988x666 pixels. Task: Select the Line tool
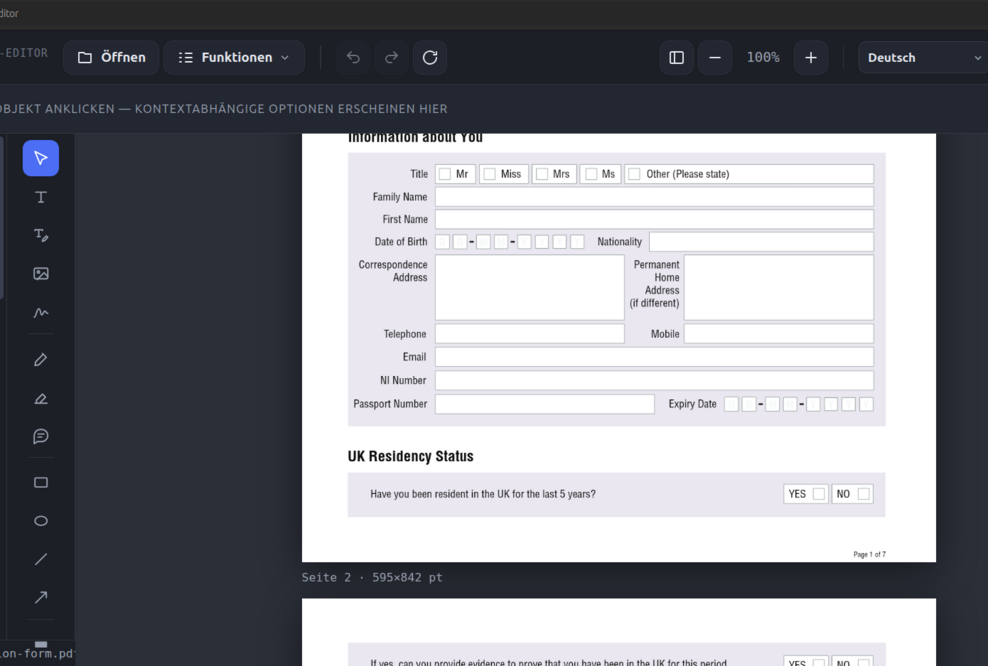[x=41, y=559]
